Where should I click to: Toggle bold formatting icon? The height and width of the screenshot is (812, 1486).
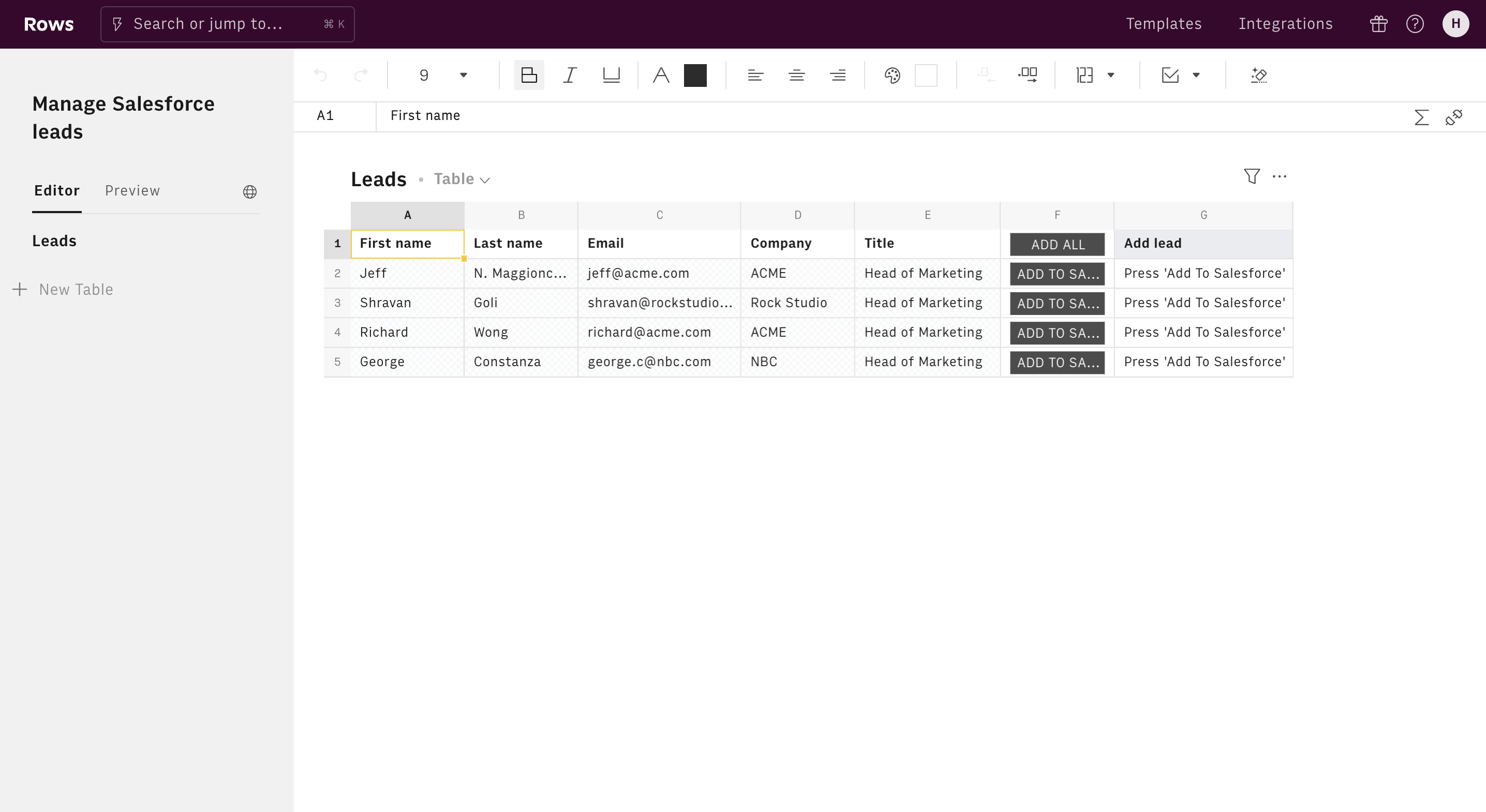tap(528, 75)
